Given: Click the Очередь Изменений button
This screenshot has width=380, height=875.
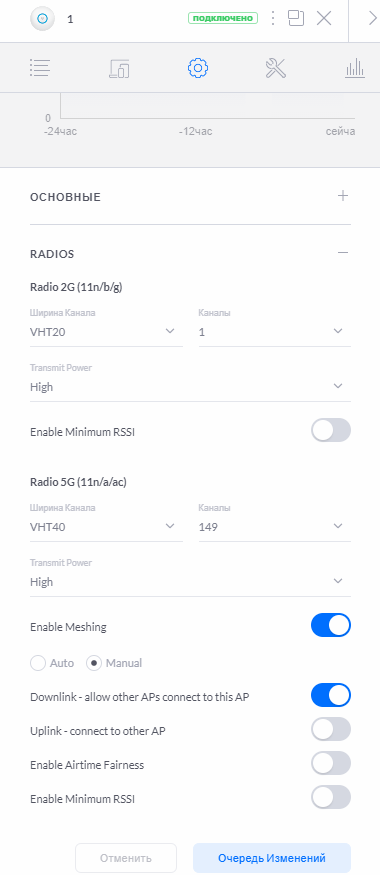Looking at the screenshot, I should pyautogui.click(x=272, y=858).
